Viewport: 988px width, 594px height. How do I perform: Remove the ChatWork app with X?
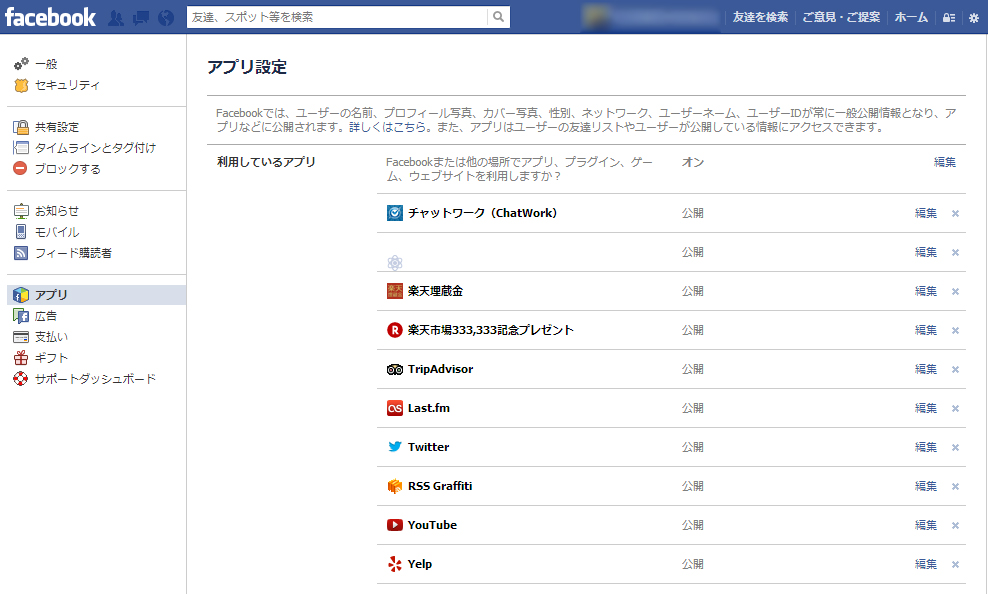point(955,214)
